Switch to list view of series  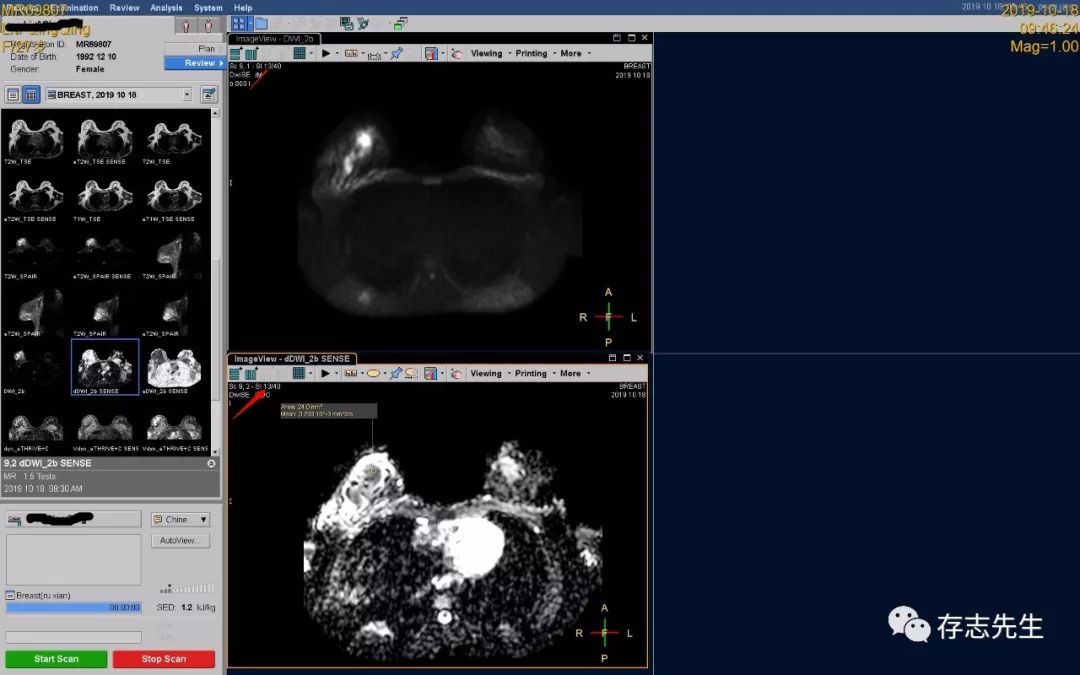(13, 94)
